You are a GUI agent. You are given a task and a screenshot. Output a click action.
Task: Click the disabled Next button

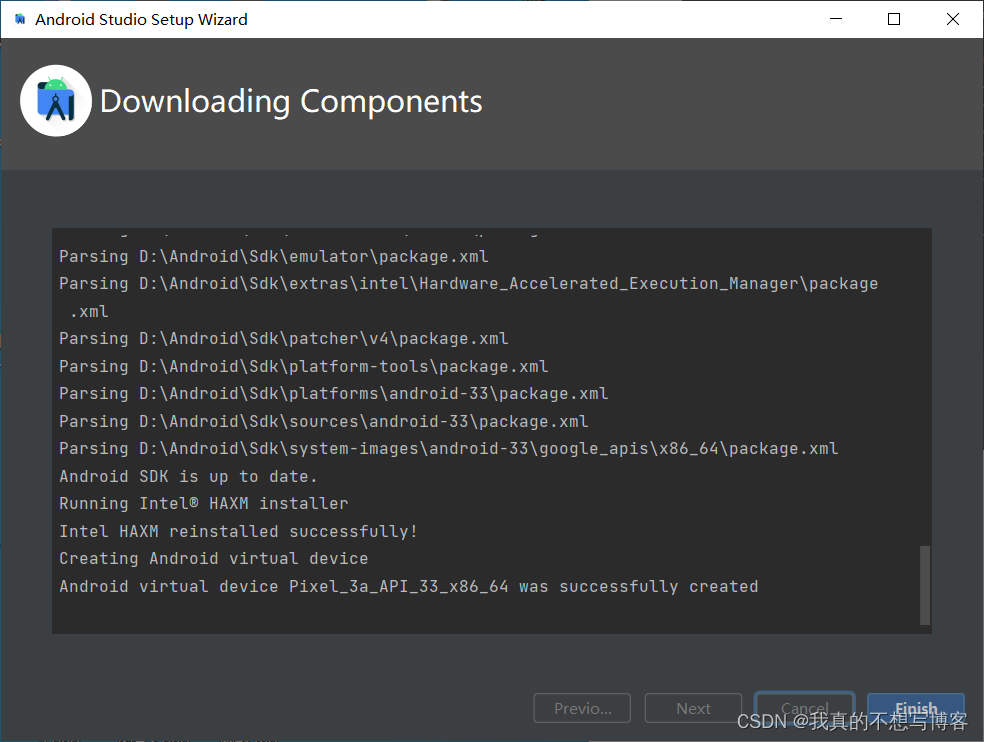[693, 708]
